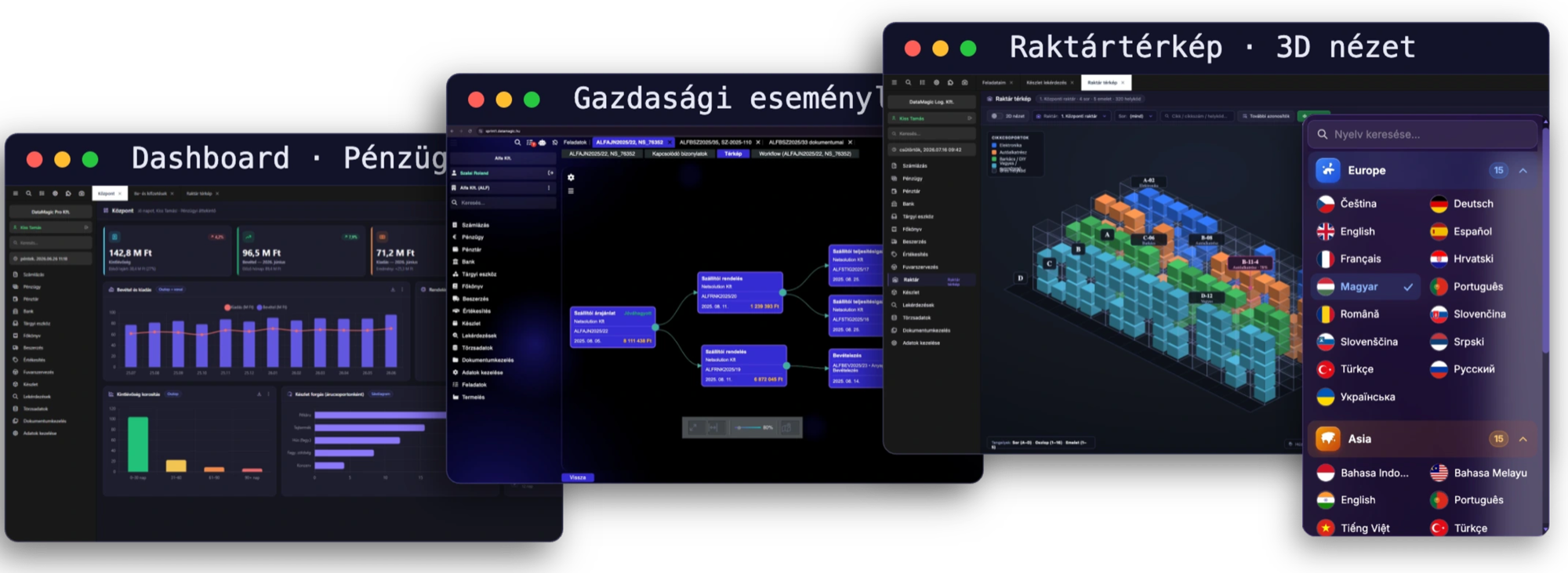Click További azonosítók button

pos(1266,116)
